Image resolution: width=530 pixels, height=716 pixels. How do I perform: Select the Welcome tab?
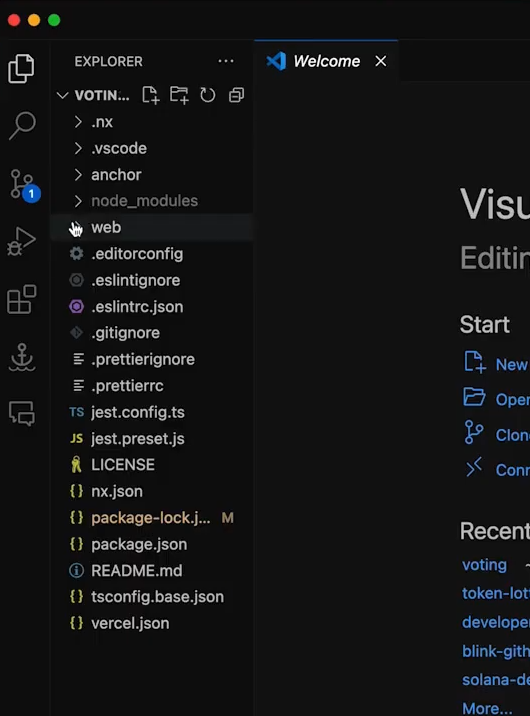(x=326, y=61)
